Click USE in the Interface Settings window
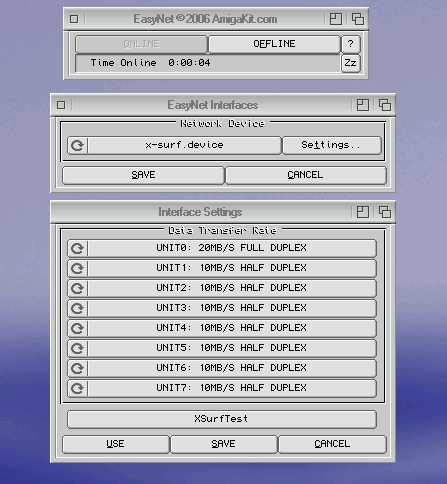Viewport: 447px width, 484px height. [116, 444]
